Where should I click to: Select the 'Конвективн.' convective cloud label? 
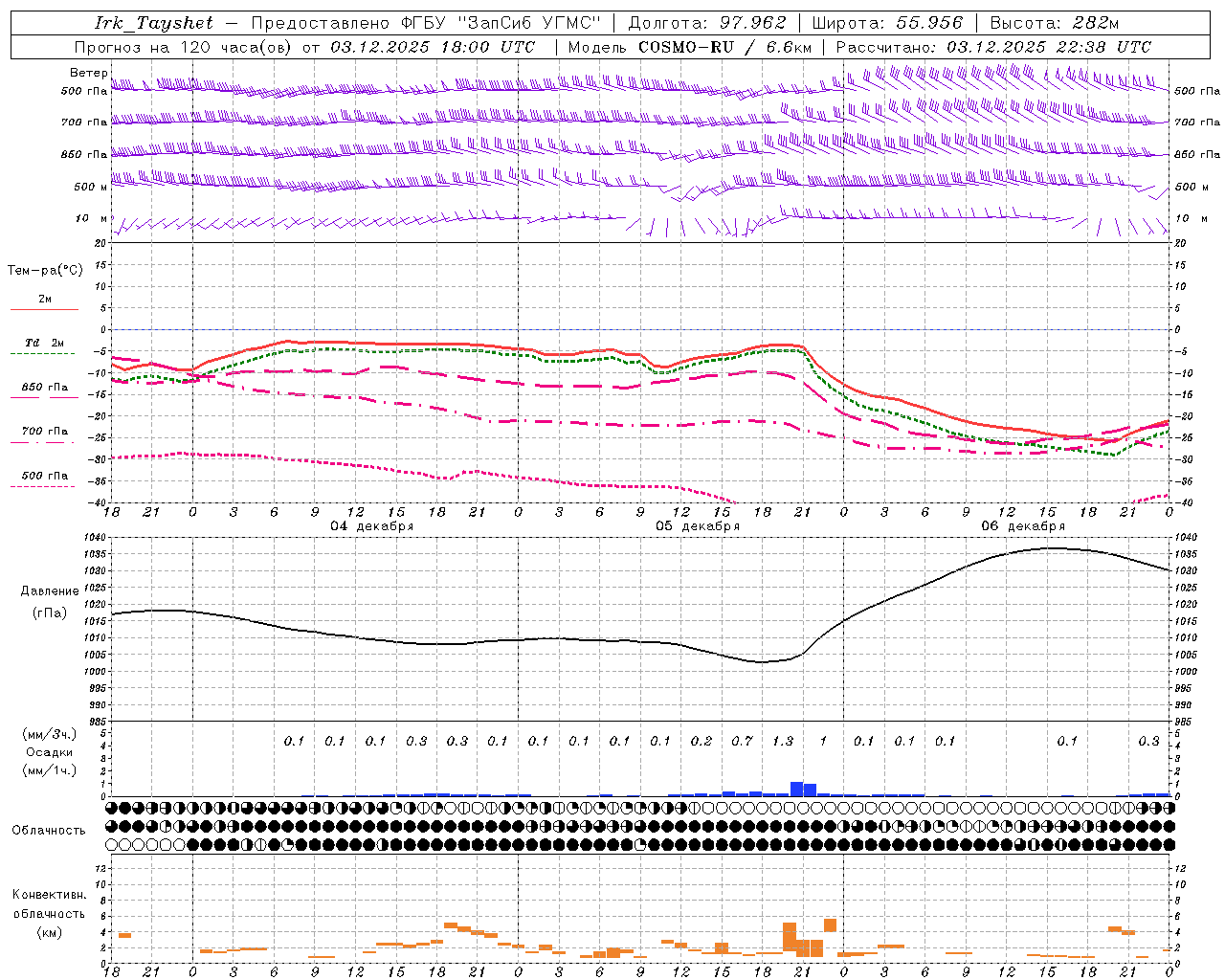(50, 895)
